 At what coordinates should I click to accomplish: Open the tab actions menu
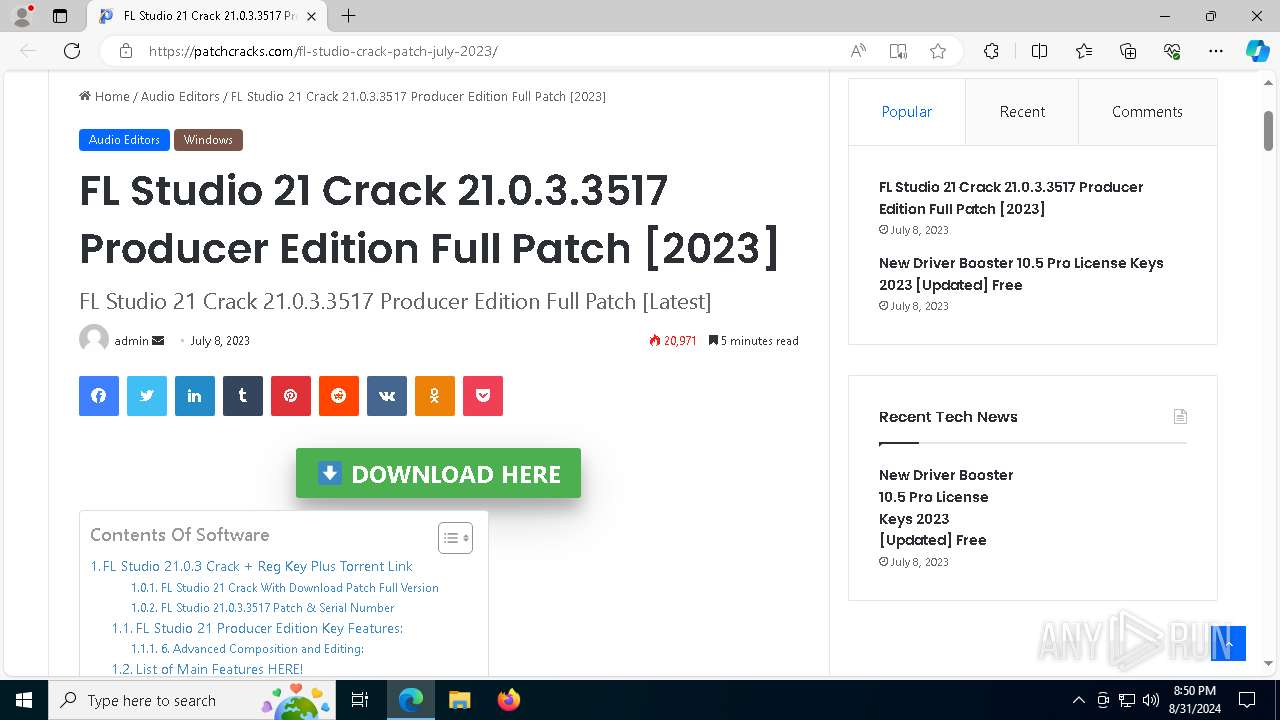point(60,16)
